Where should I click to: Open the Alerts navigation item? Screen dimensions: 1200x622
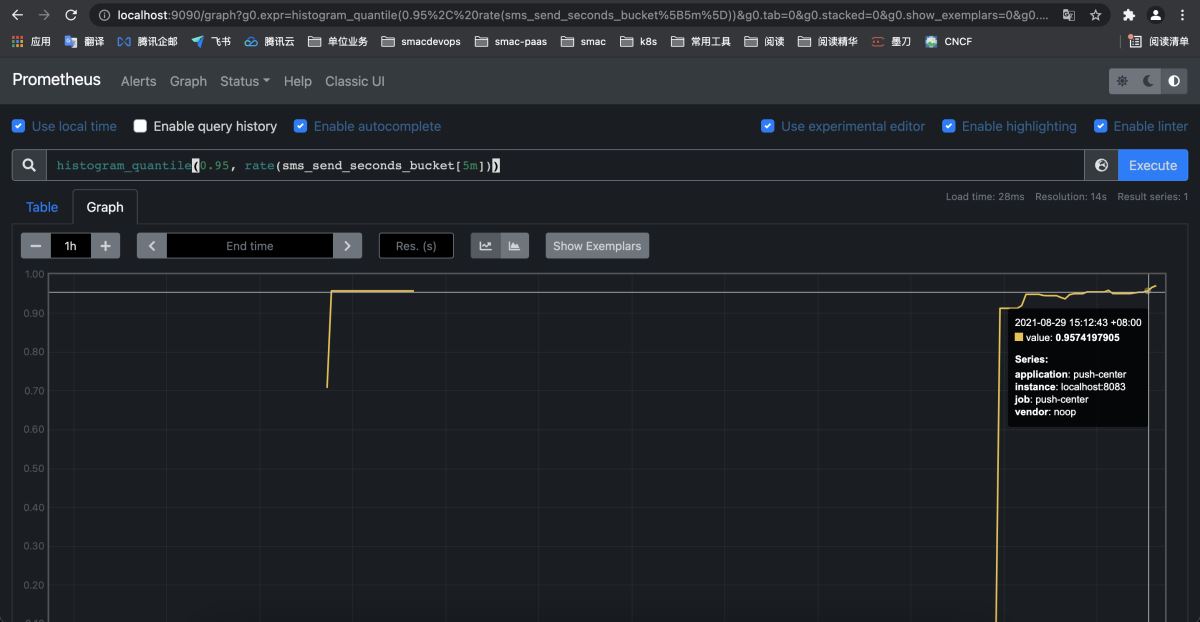[x=138, y=81]
